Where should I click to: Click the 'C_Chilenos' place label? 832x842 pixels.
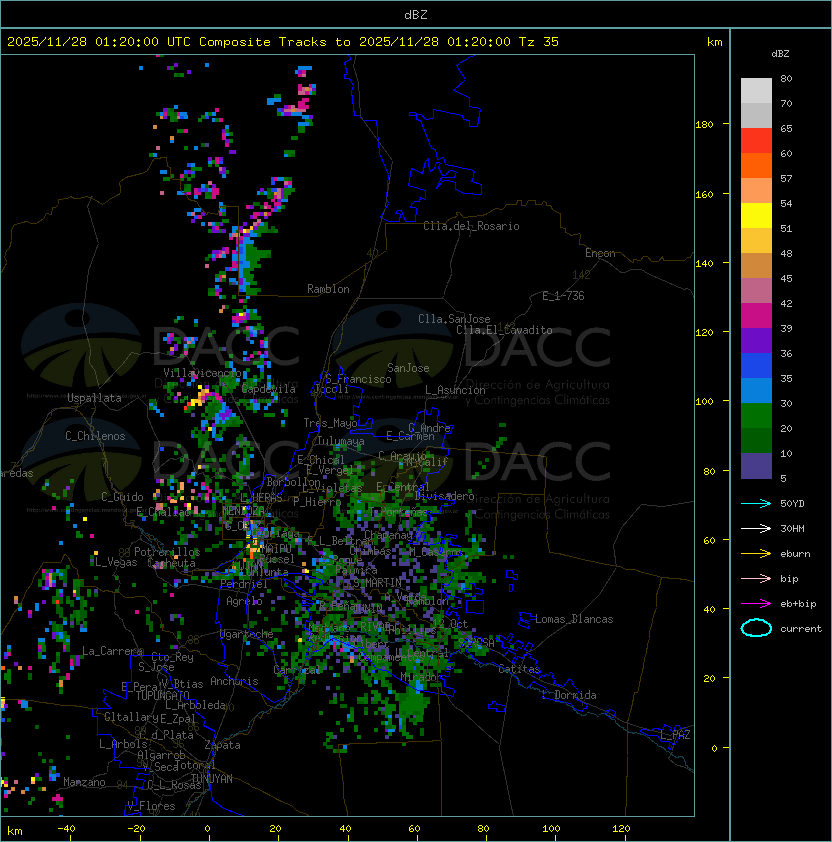tap(95, 436)
